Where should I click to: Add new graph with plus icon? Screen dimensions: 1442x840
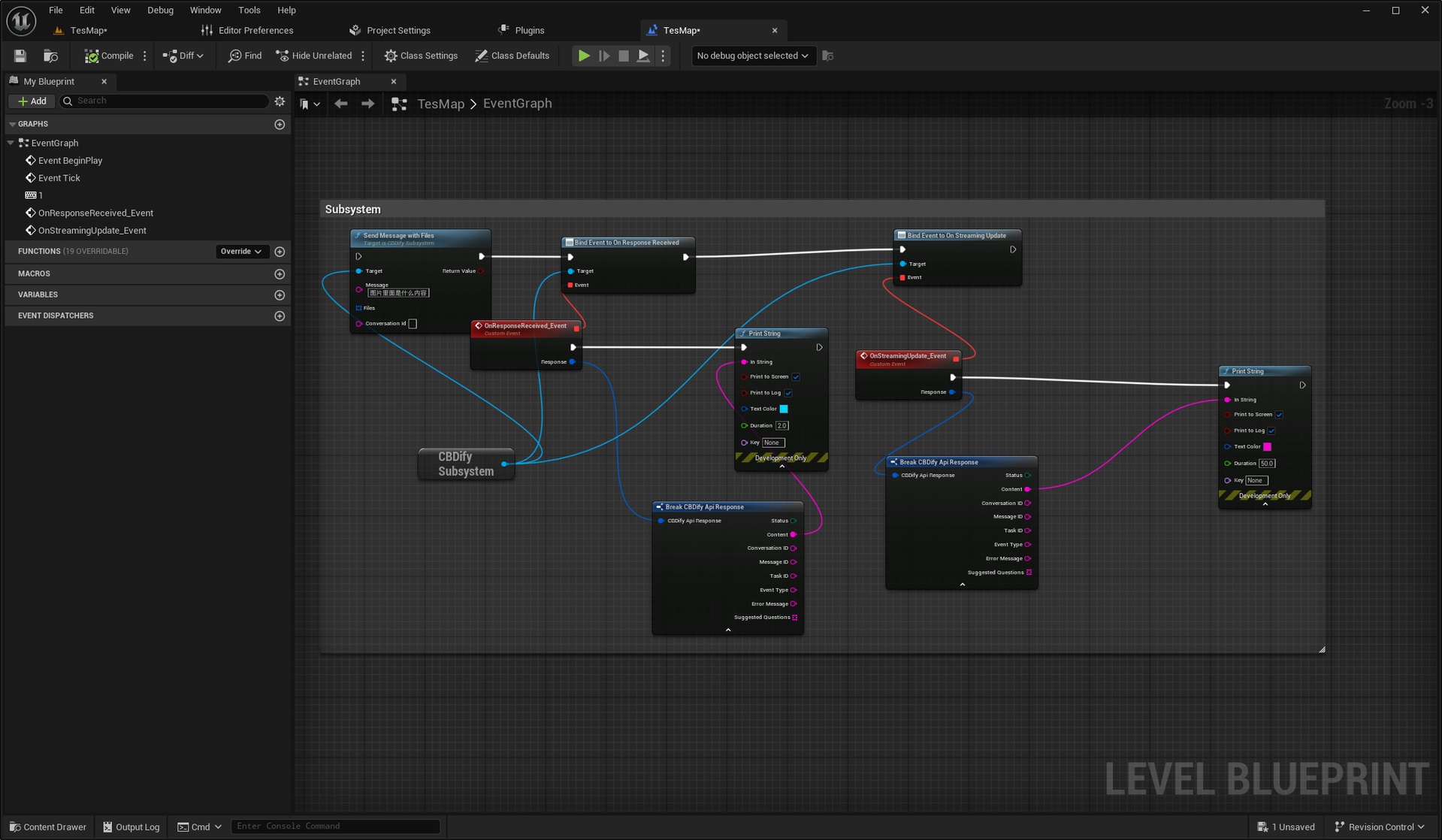point(280,124)
